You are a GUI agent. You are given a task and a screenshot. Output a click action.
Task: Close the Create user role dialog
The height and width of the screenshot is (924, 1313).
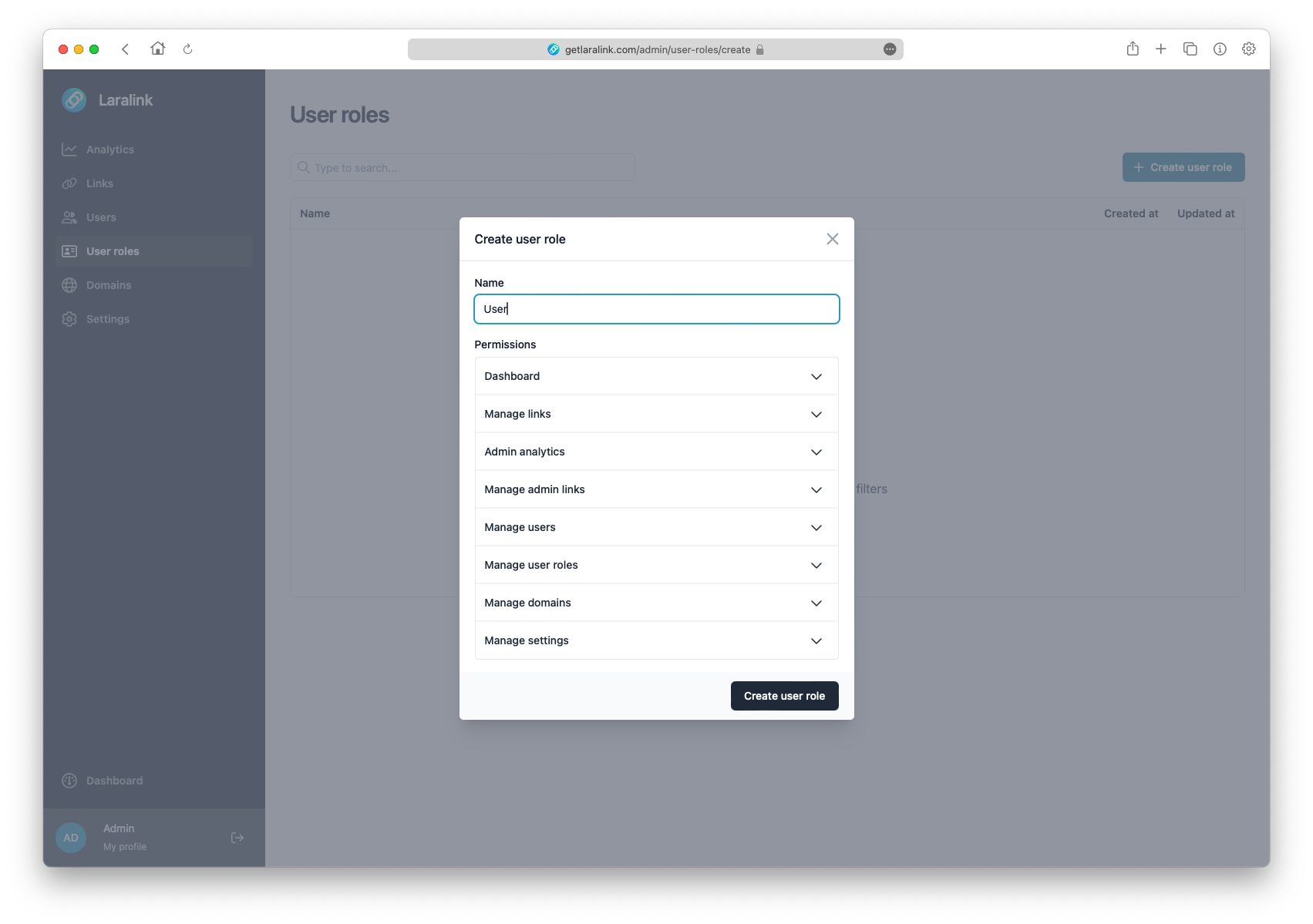pyautogui.click(x=832, y=239)
